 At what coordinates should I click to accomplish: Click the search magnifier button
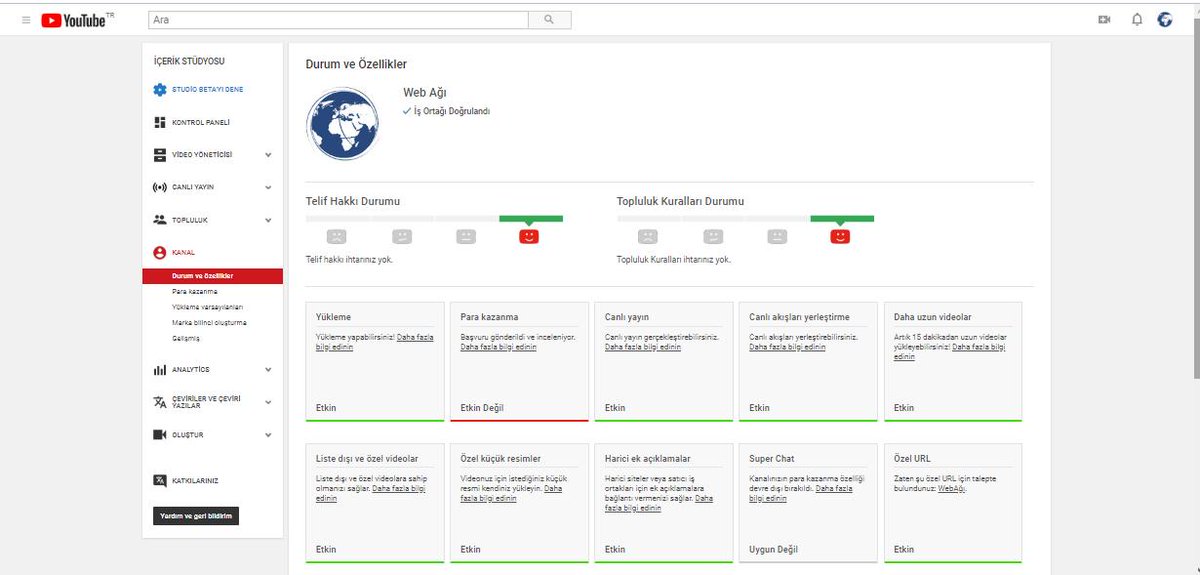549,19
